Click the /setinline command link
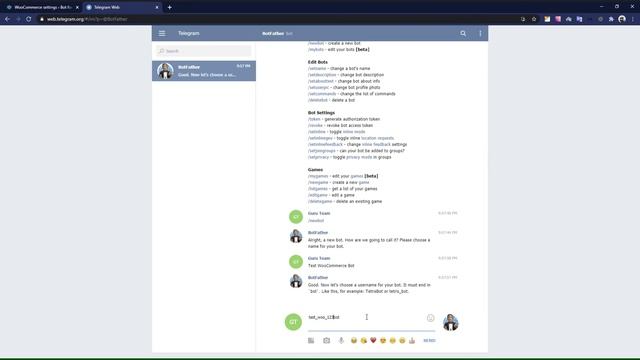This screenshot has width=640, height=360. [x=317, y=132]
